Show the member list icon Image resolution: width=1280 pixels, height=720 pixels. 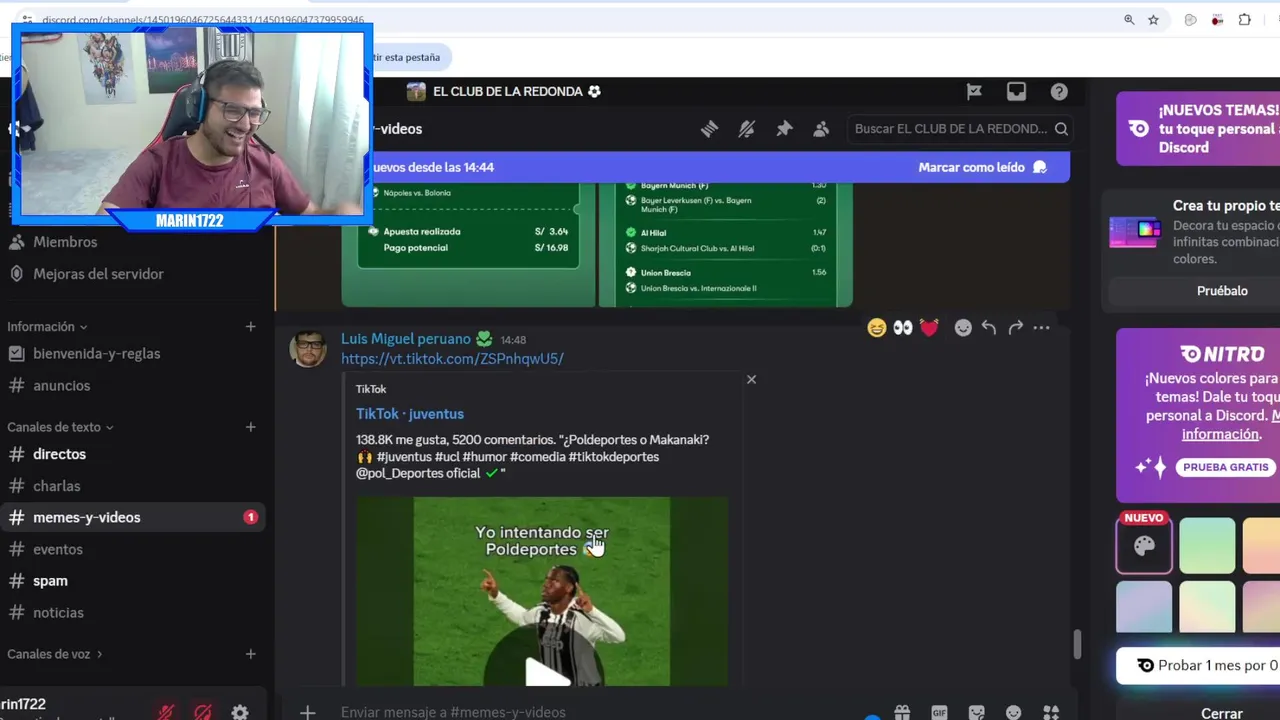(821, 129)
